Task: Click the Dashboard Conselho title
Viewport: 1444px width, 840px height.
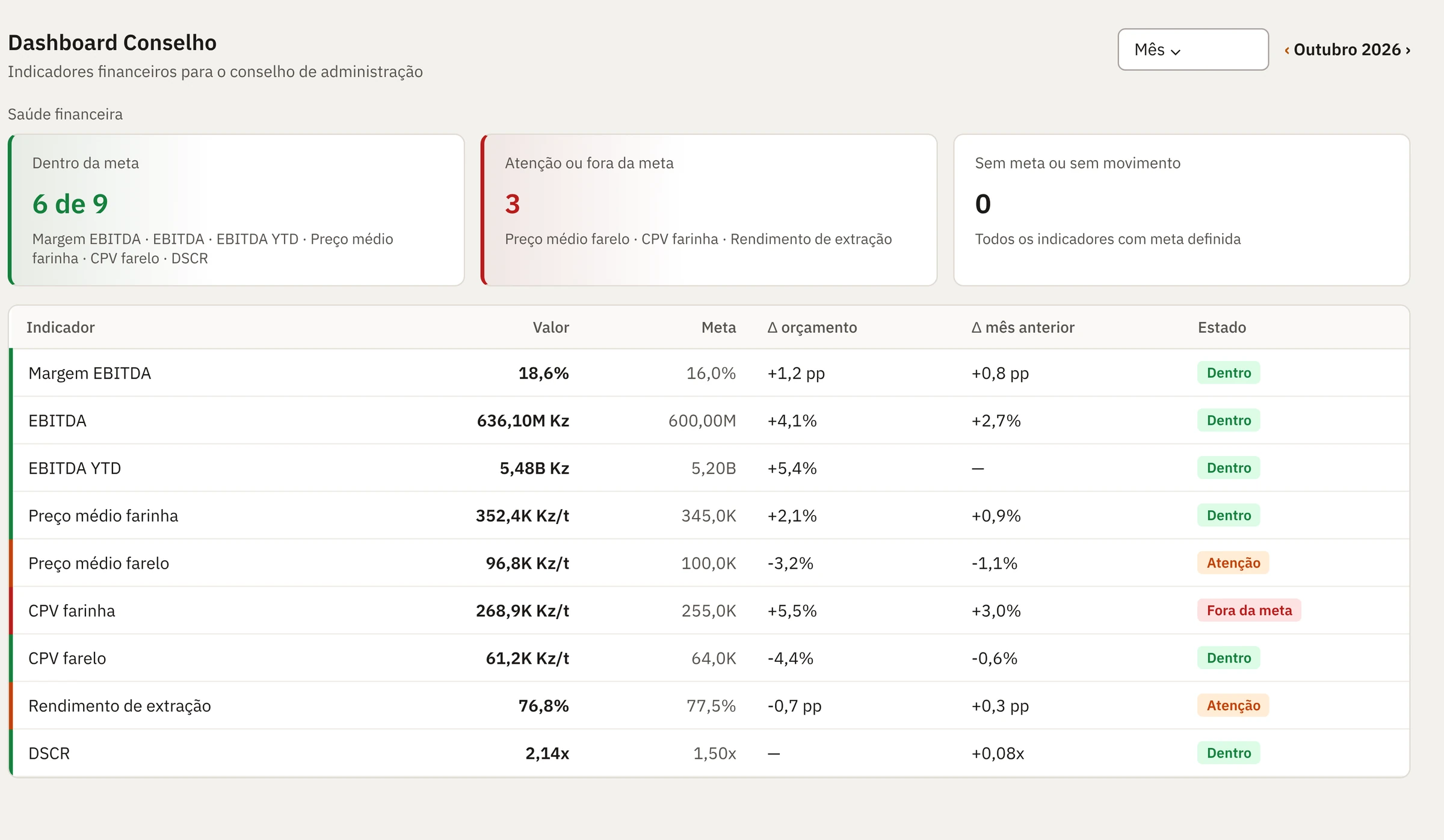Action: point(112,43)
